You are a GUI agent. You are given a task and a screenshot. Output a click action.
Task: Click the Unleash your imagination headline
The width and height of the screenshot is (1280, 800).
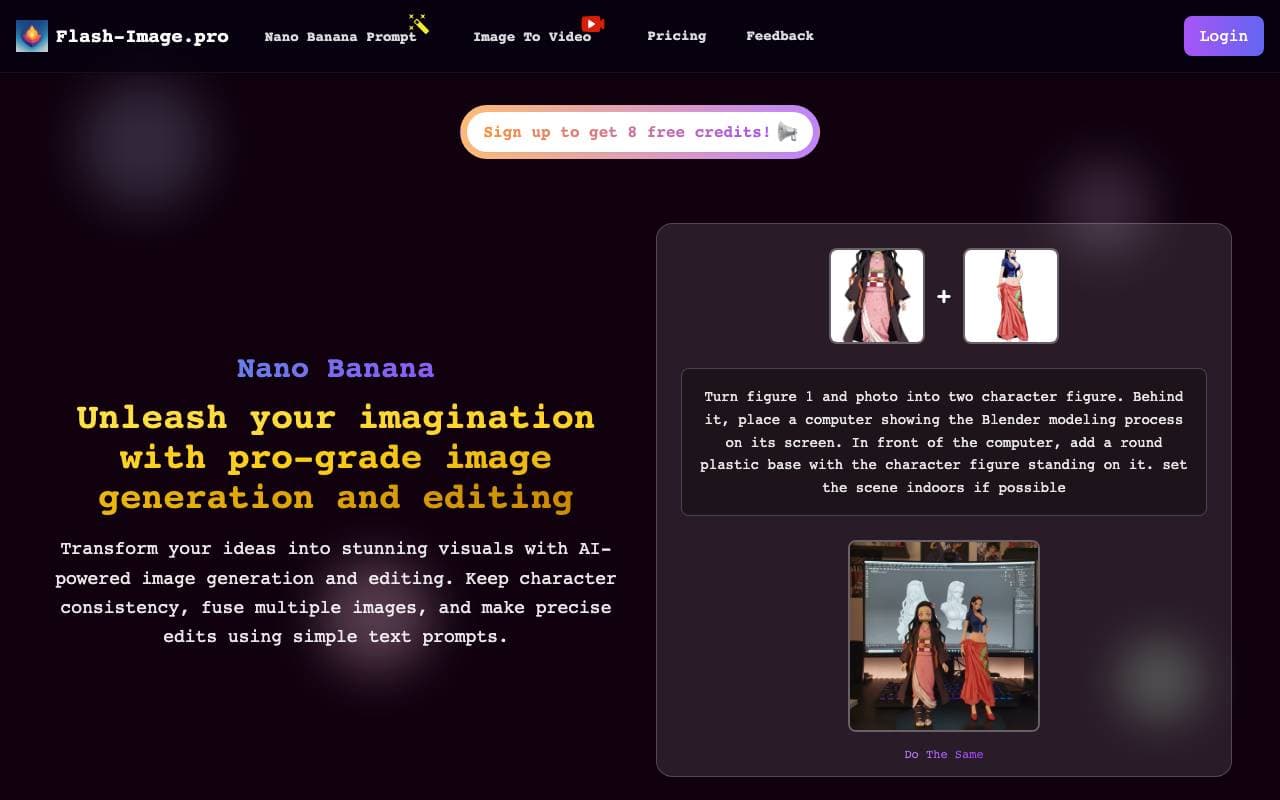[335, 457]
